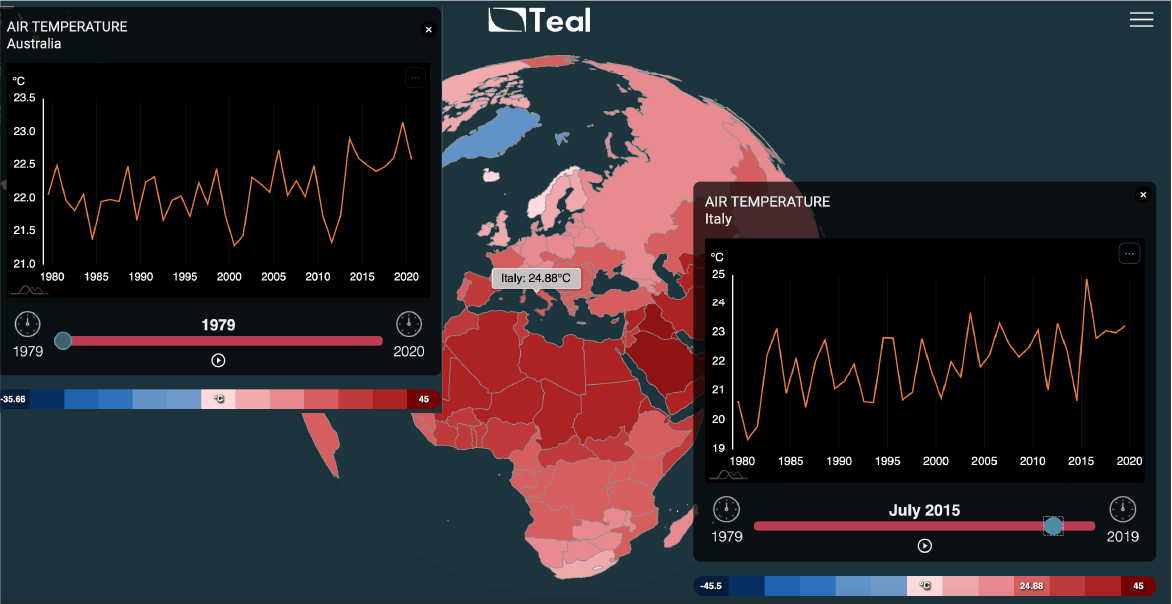Open chart options in the Australia panel
Screen dimensions: 1172x604
(x=416, y=77)
